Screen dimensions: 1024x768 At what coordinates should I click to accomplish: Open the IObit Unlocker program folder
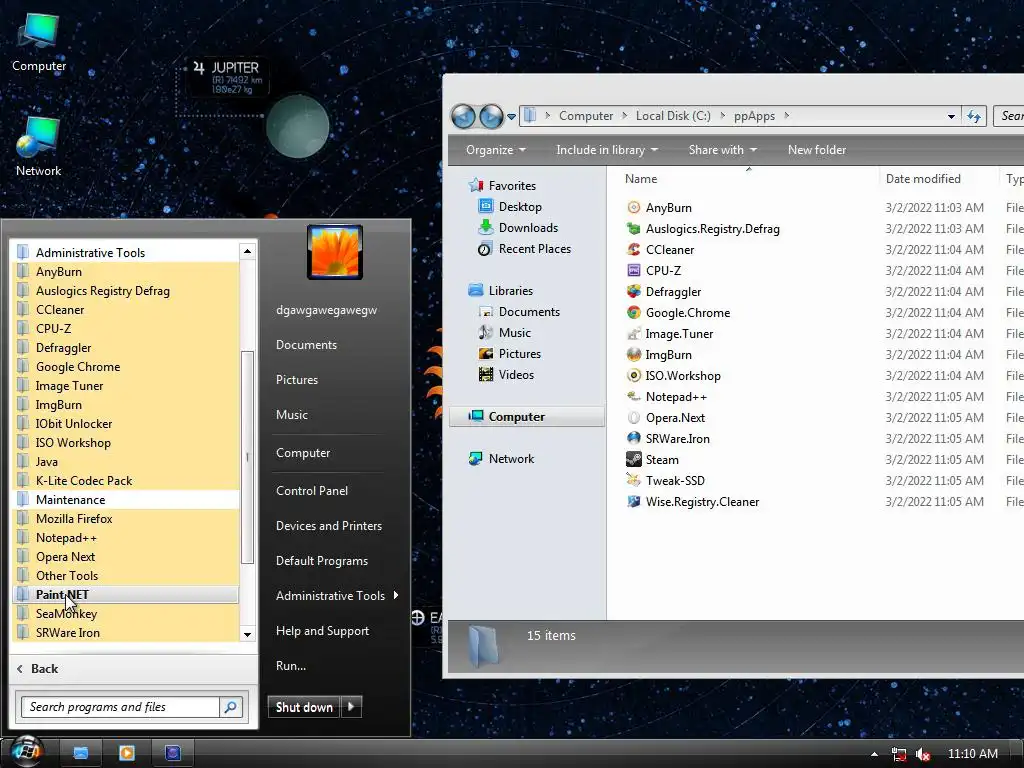point(125,424)
